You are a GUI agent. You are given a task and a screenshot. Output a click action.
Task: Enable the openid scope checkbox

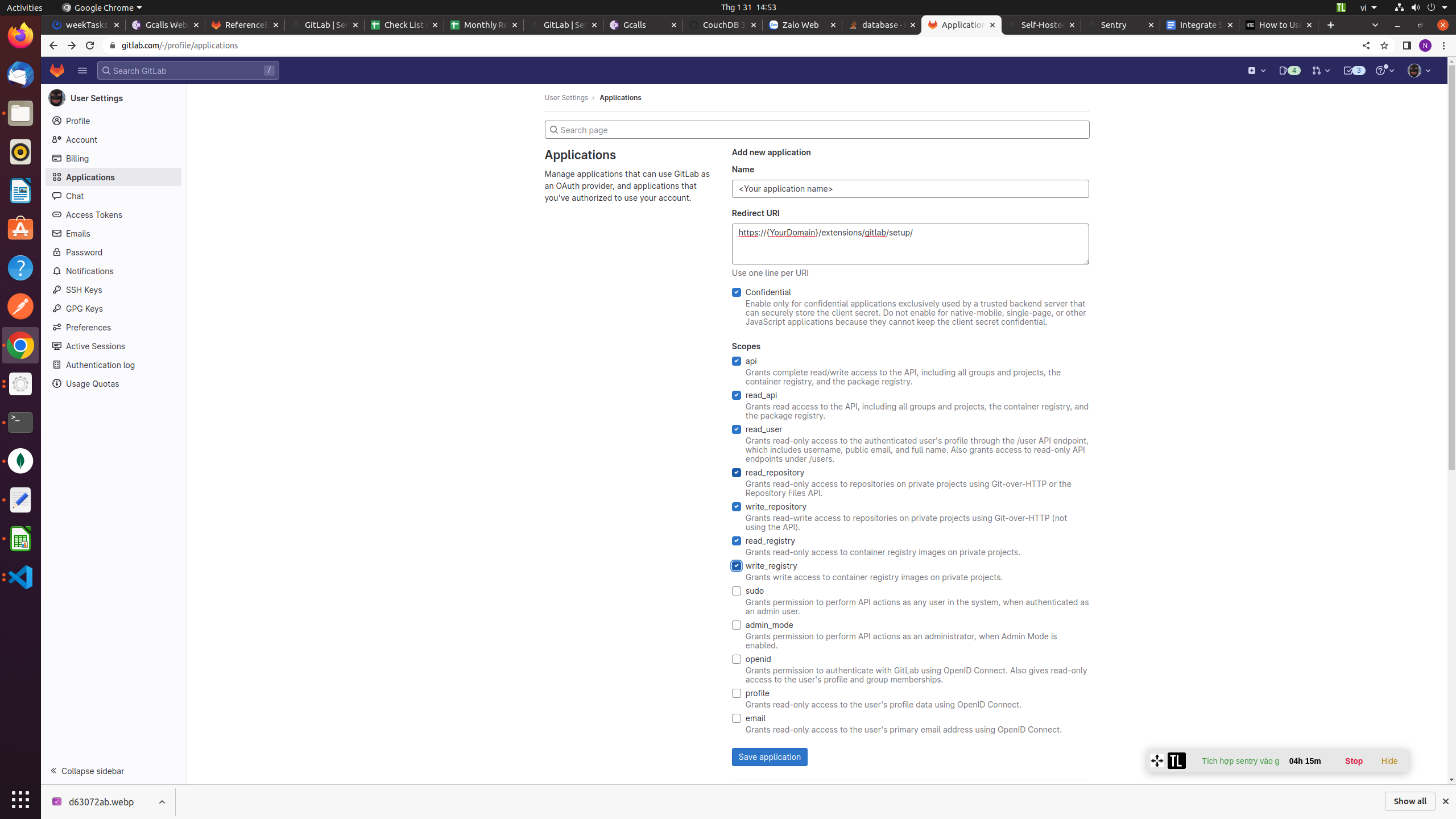737,659
